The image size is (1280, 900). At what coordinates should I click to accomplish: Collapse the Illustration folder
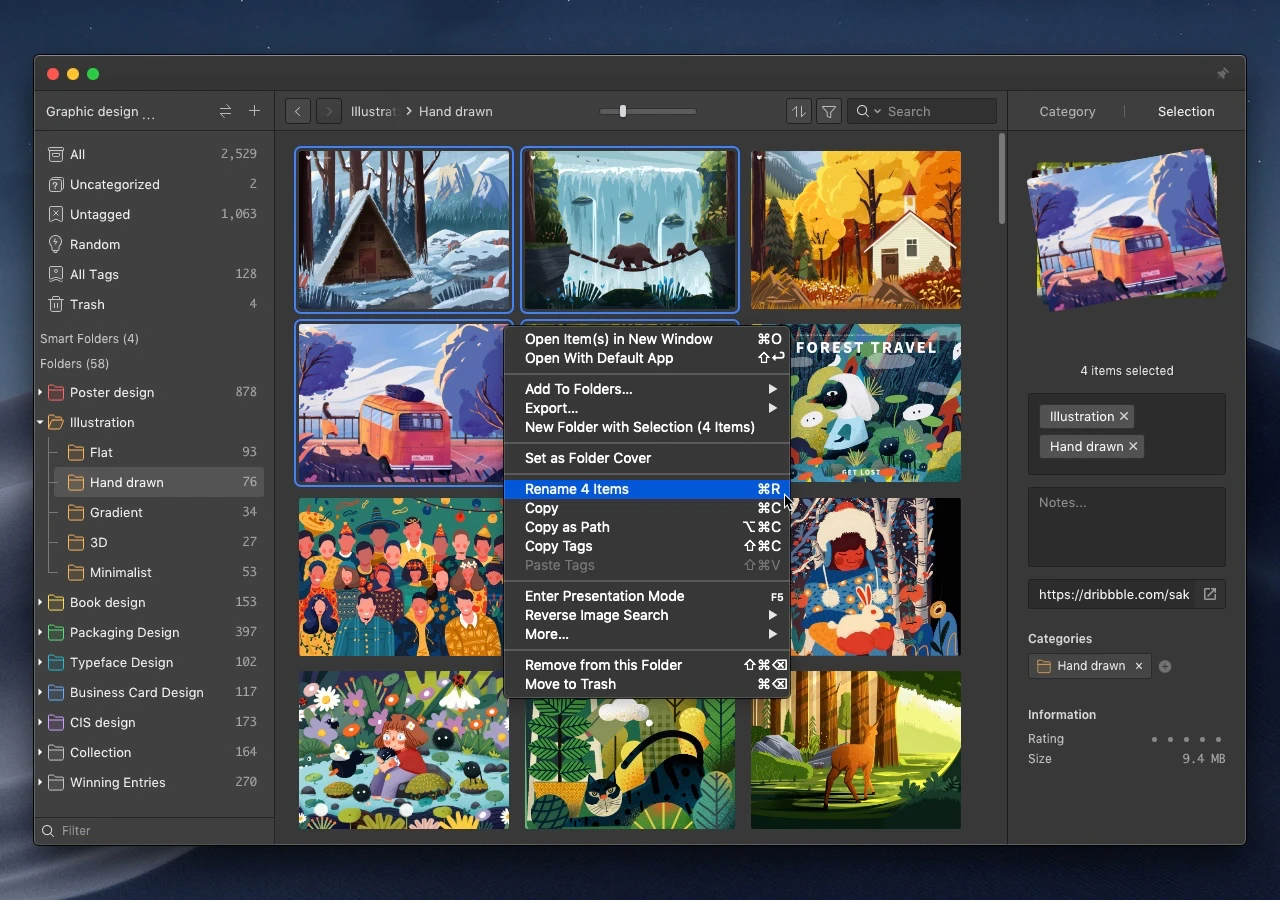point(40,422)
